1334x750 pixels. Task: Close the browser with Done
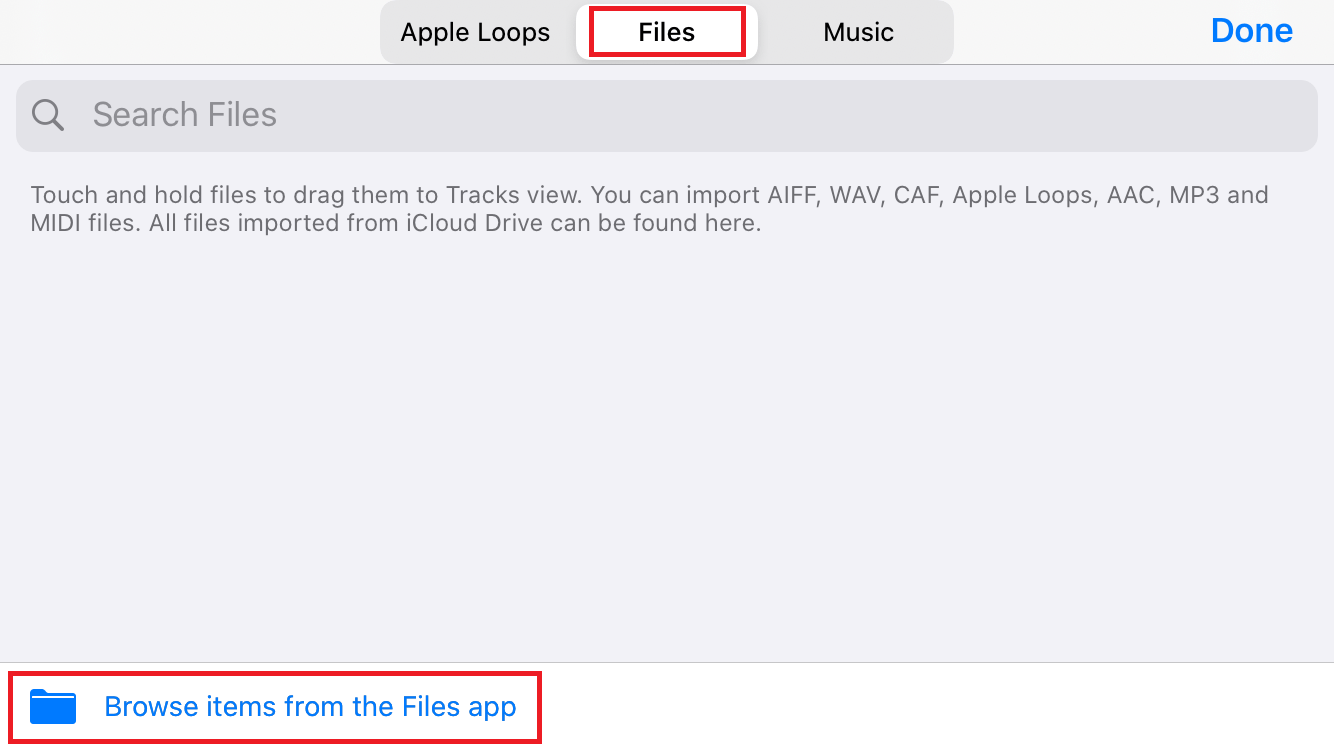pos(1251,31)
